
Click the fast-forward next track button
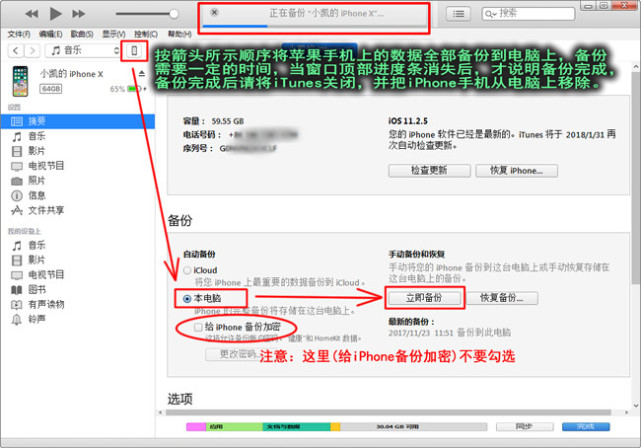pos(78,14)
